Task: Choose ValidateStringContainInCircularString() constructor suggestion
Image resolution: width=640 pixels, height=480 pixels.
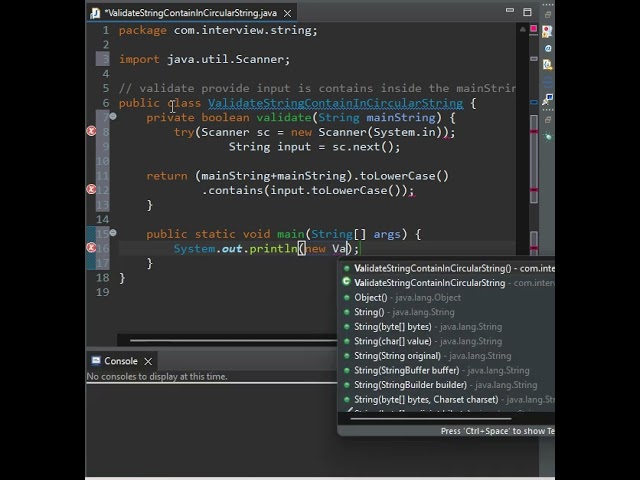Action: tap(448, 268)
